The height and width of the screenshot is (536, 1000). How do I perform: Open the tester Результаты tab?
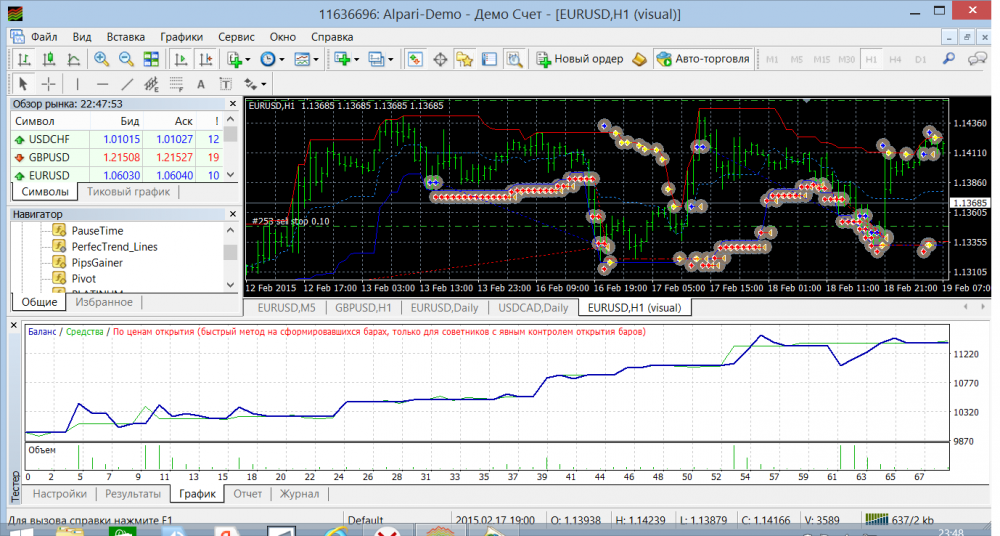(133, 494)
